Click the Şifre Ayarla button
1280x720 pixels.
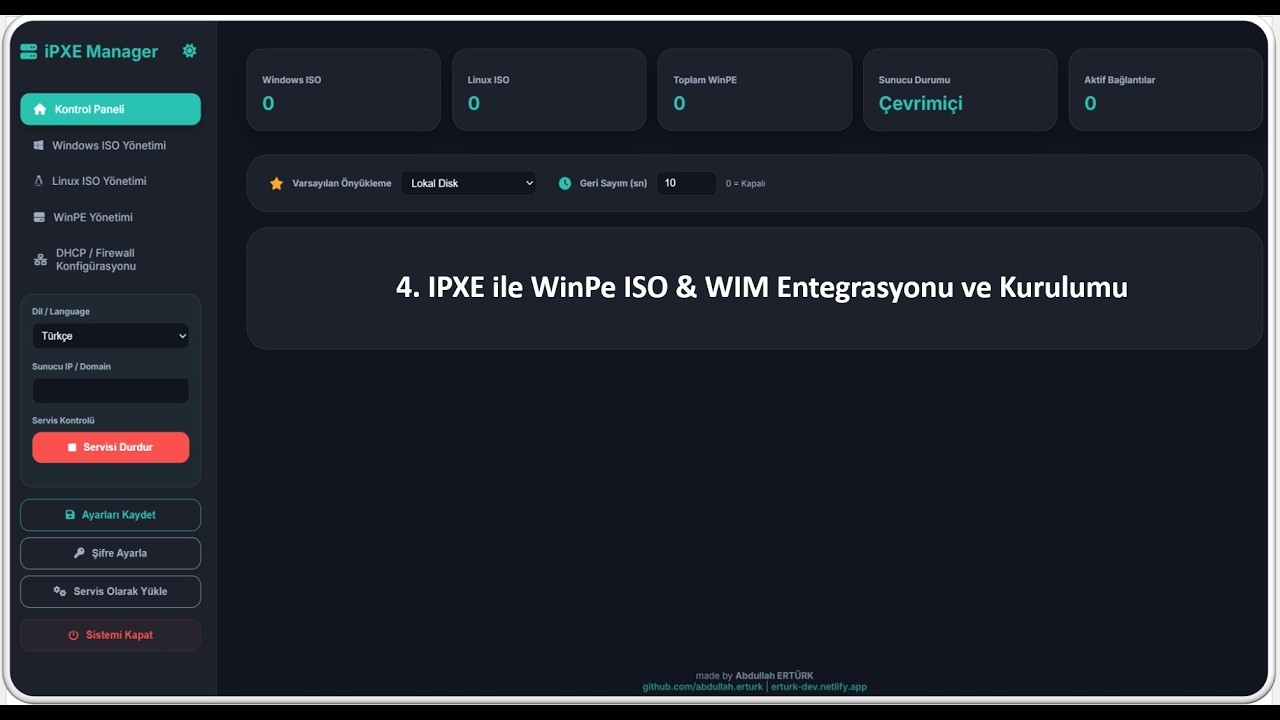(110, 553)
